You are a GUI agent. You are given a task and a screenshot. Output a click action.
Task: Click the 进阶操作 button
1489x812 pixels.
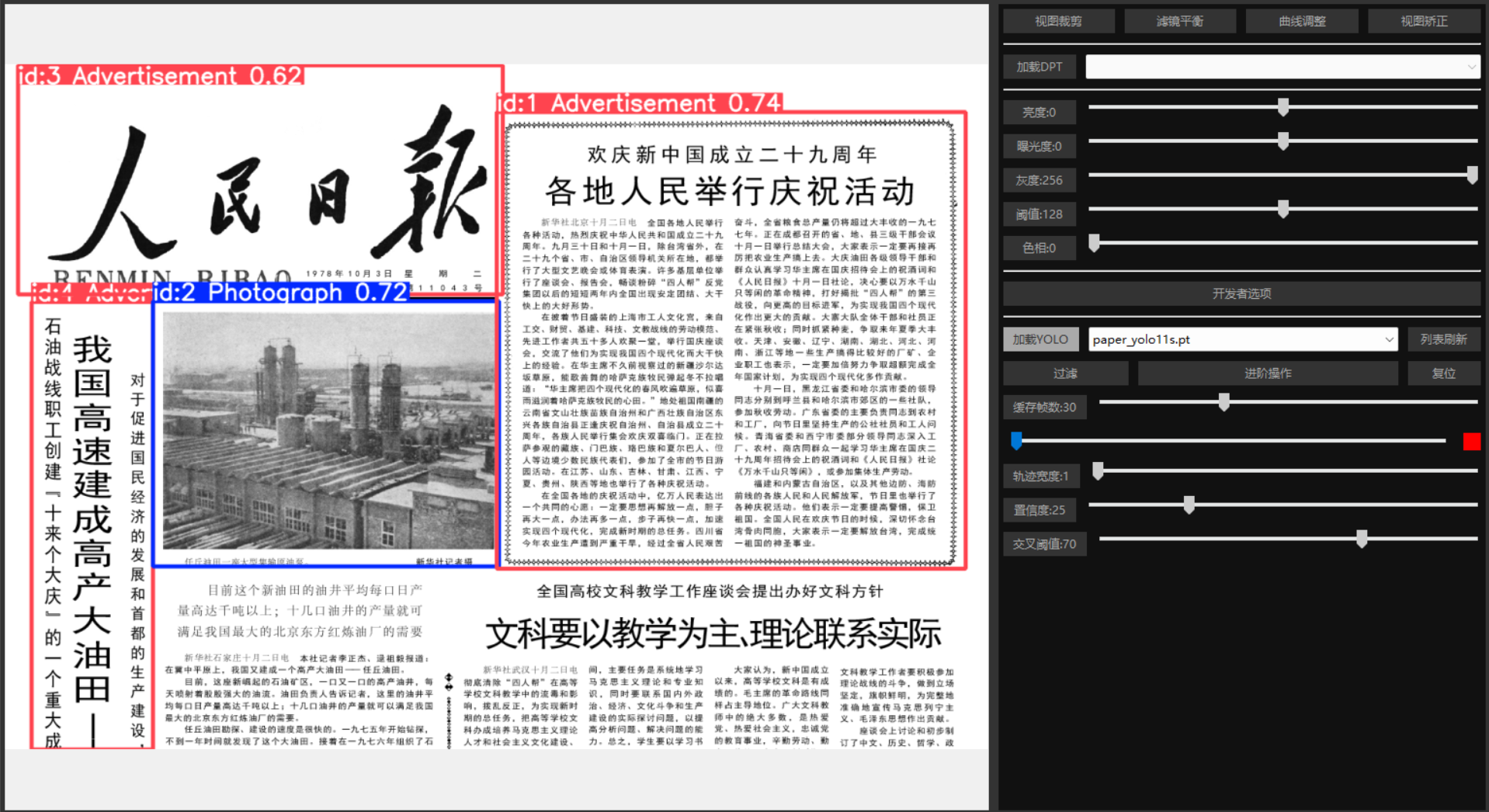[x=1268, y=373]
